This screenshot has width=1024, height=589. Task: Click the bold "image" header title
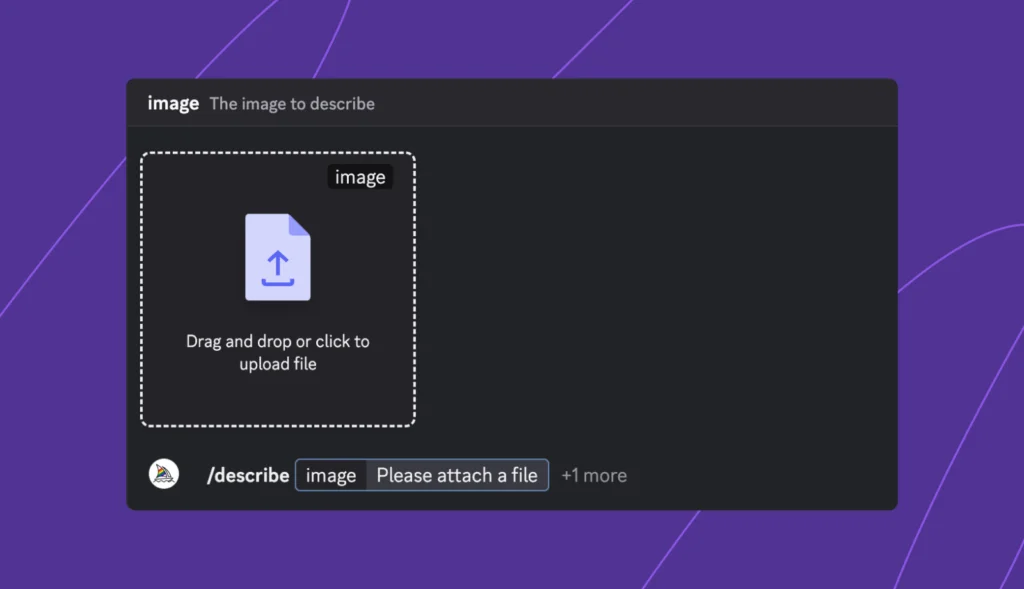[173, 103]
